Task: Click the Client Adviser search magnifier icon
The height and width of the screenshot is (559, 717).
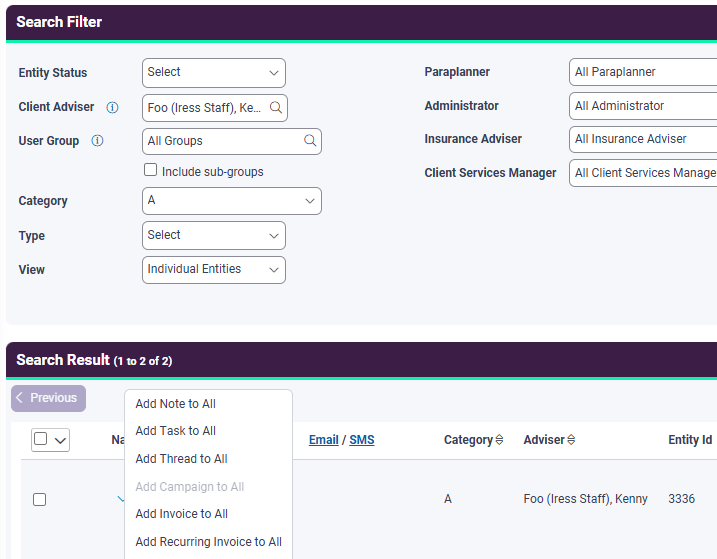Action: coord(276,107)
